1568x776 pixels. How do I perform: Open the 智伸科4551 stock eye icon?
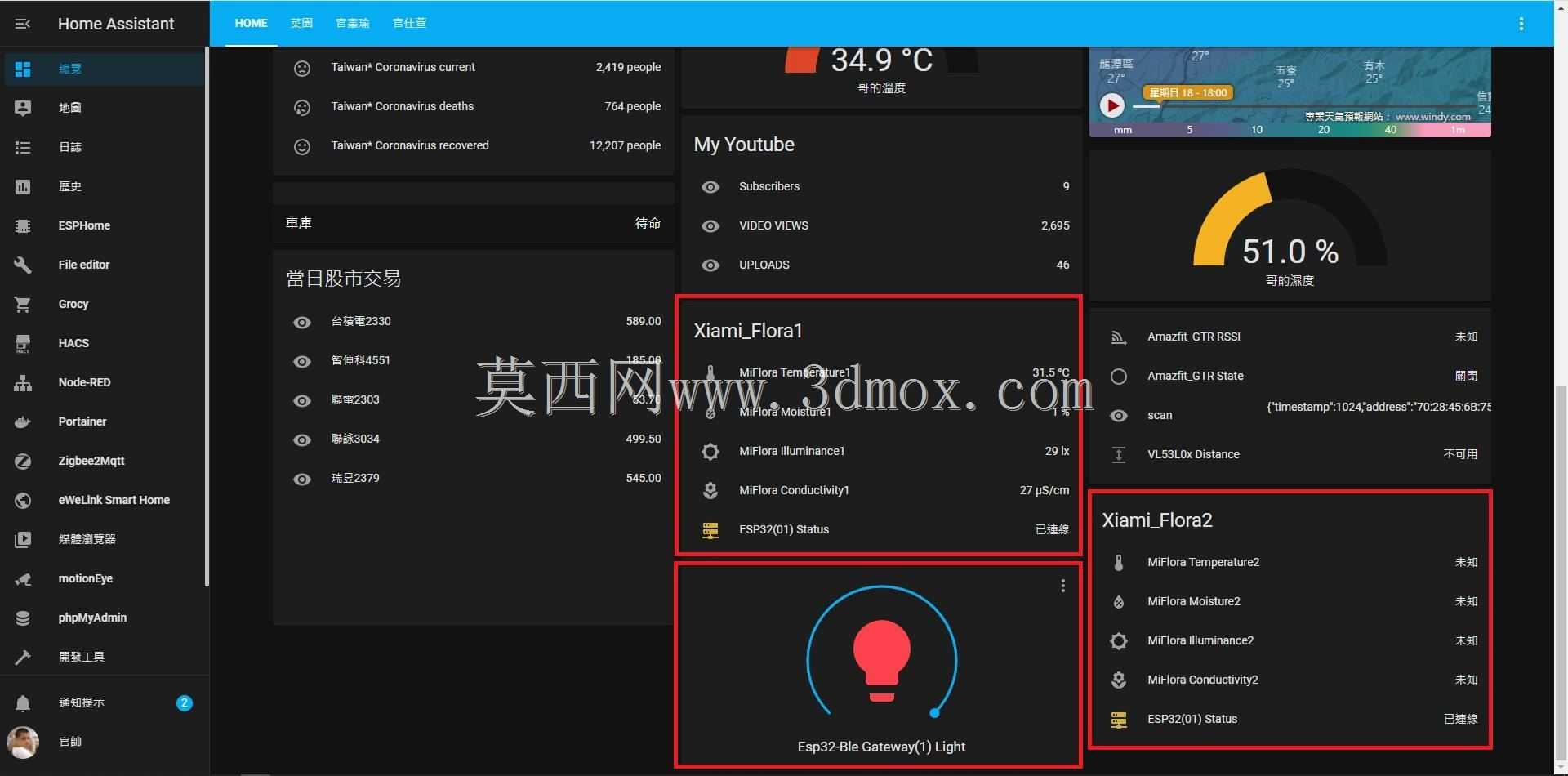[302, 361]
